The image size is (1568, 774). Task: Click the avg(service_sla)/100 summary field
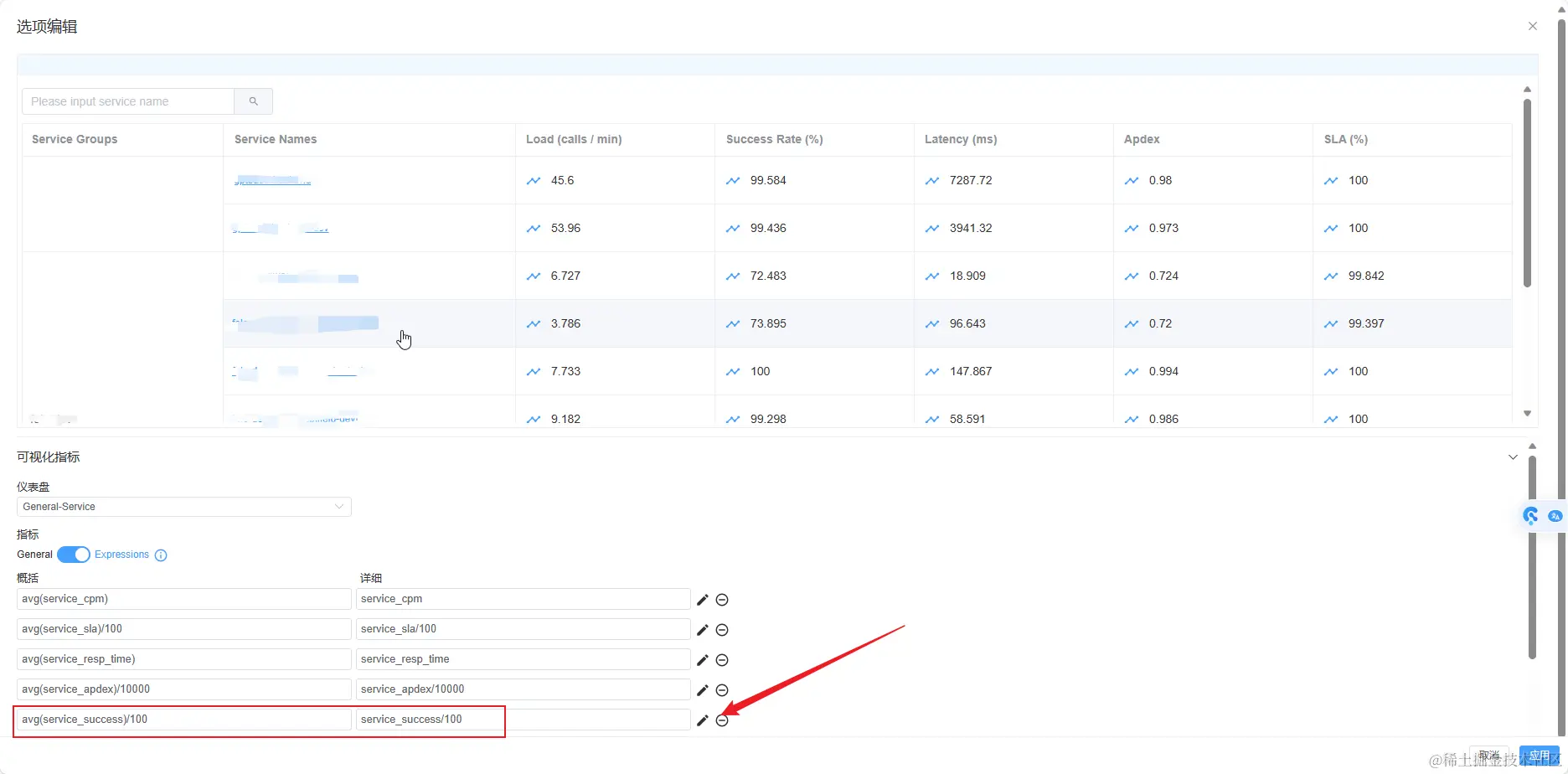coord(184,629)
